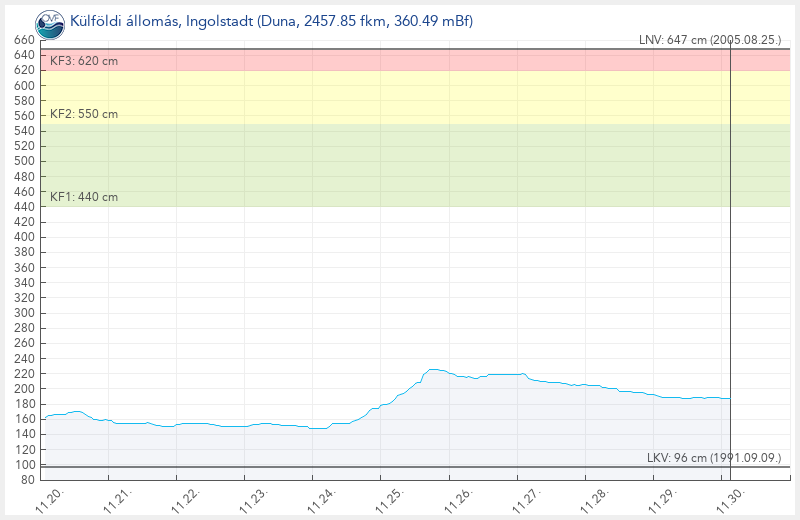Click the red KF3 alert band

[x=400, y=60]
